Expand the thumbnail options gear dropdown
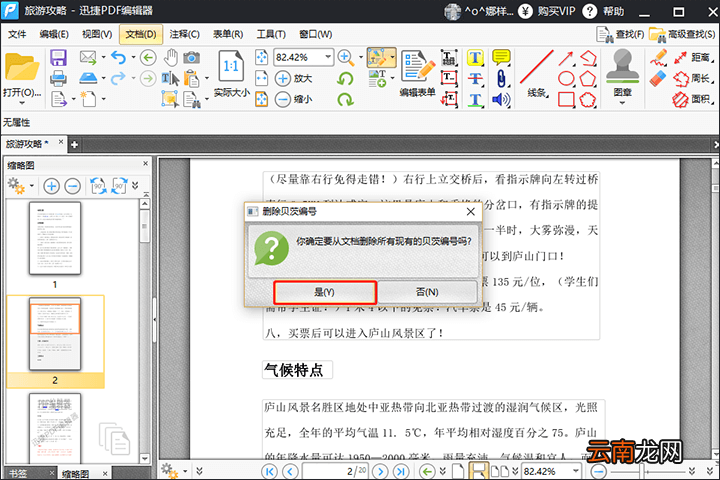The width and height of the screenshot is (720, 480). point(32,186)
